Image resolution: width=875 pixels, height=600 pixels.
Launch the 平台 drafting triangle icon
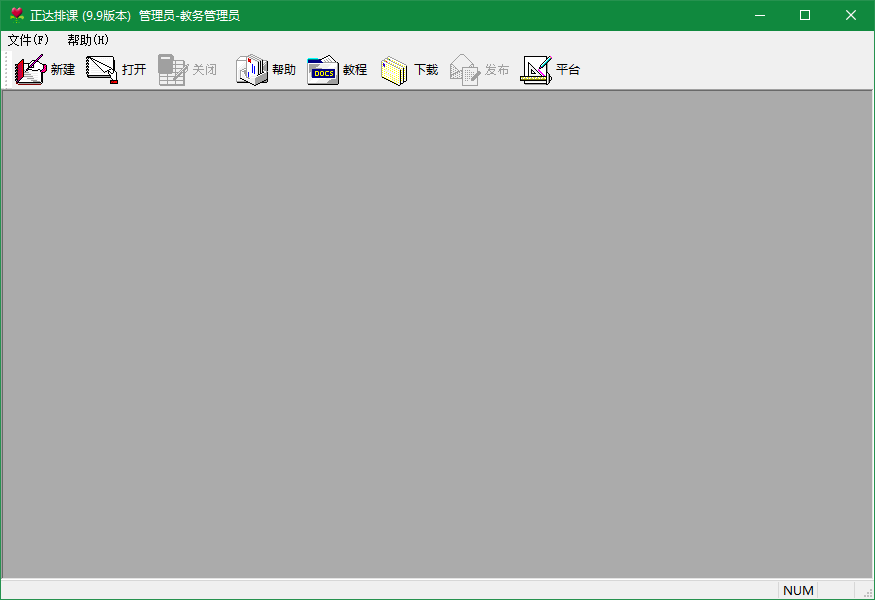tap(536, 70)
